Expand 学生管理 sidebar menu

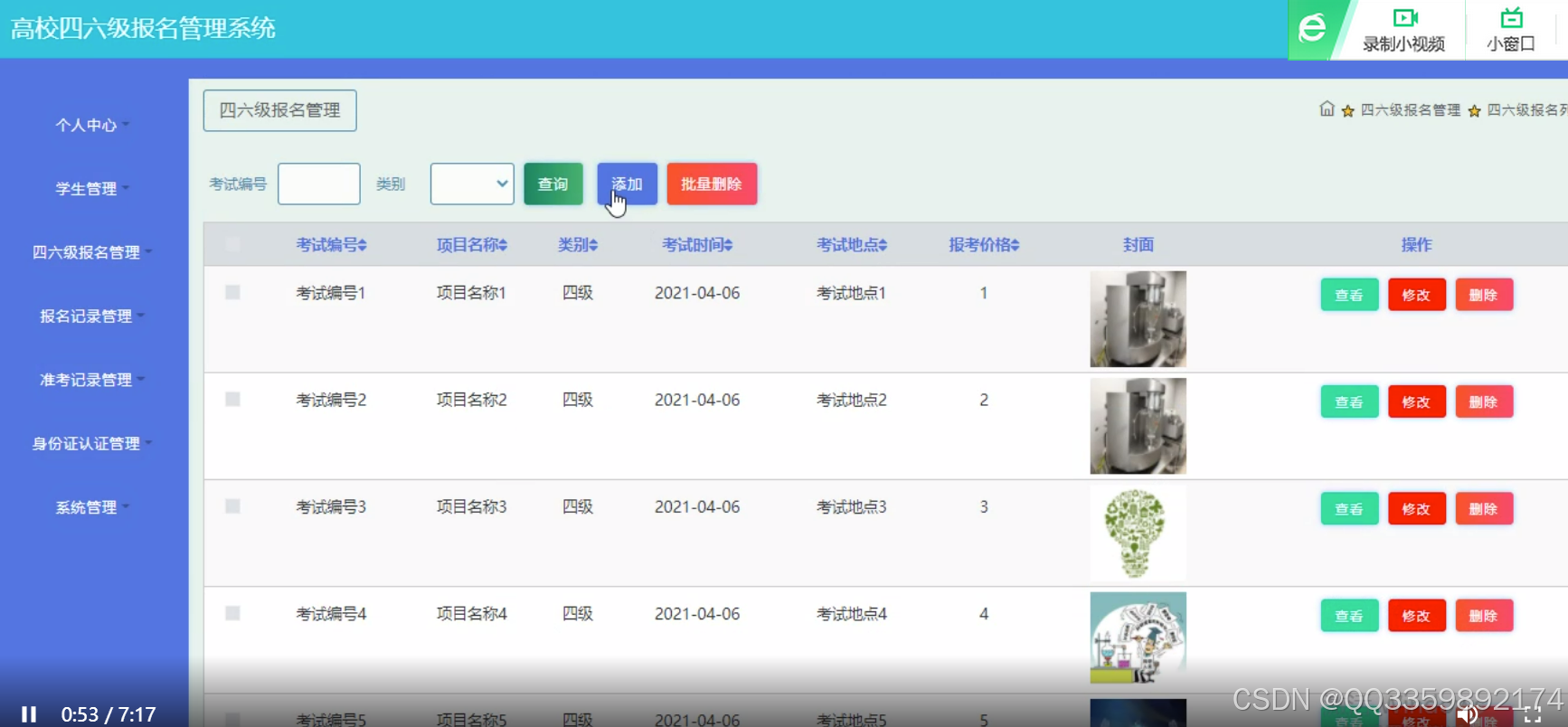click(91, 188)
